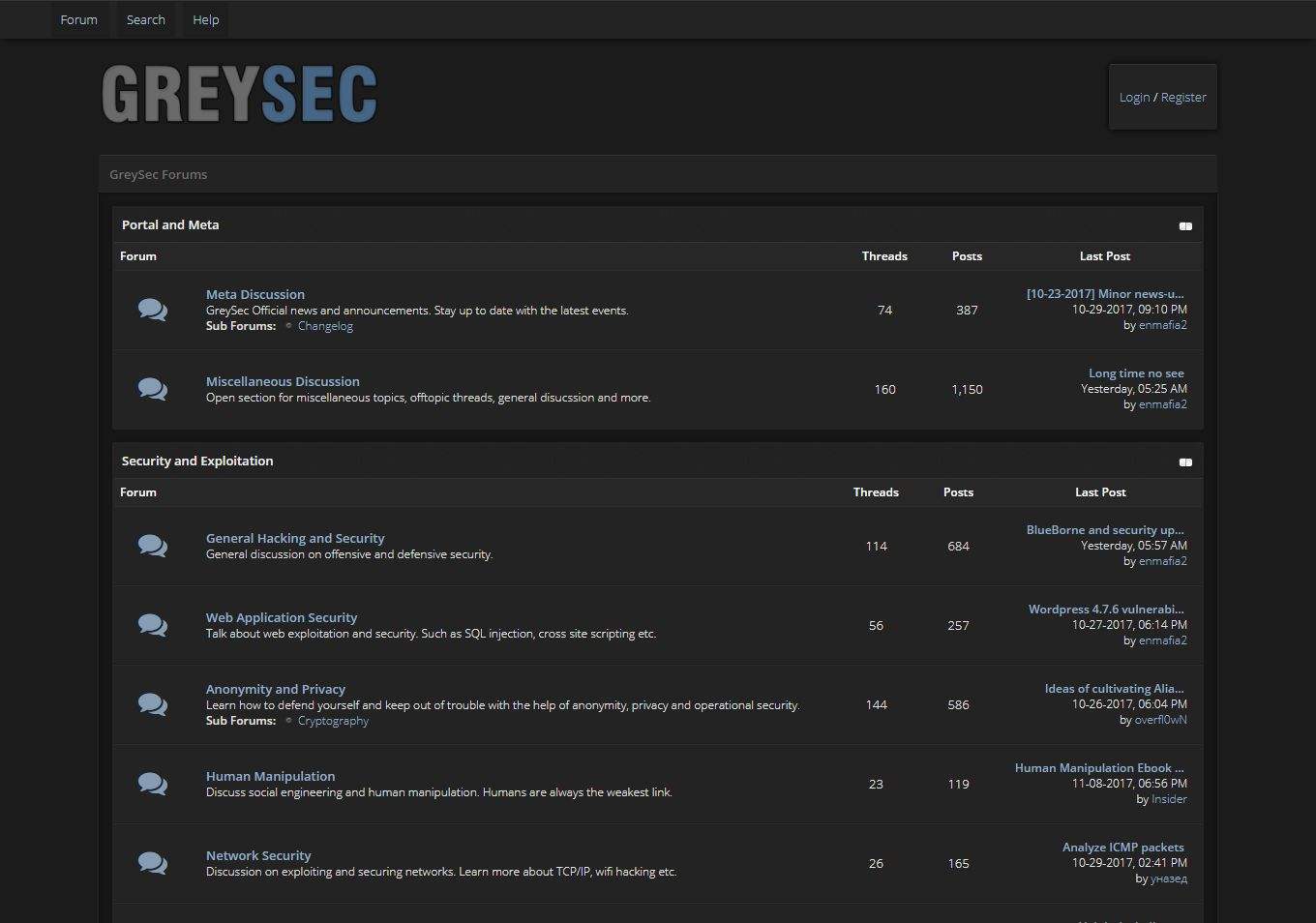Click the General Hacking and Security forum icon
Viewport: 1316px width, 923px height.
pyautogui.click(x=153, y=546)
